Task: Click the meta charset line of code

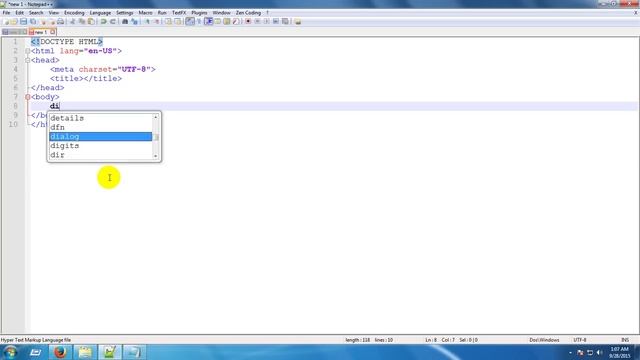Action: 103,69
